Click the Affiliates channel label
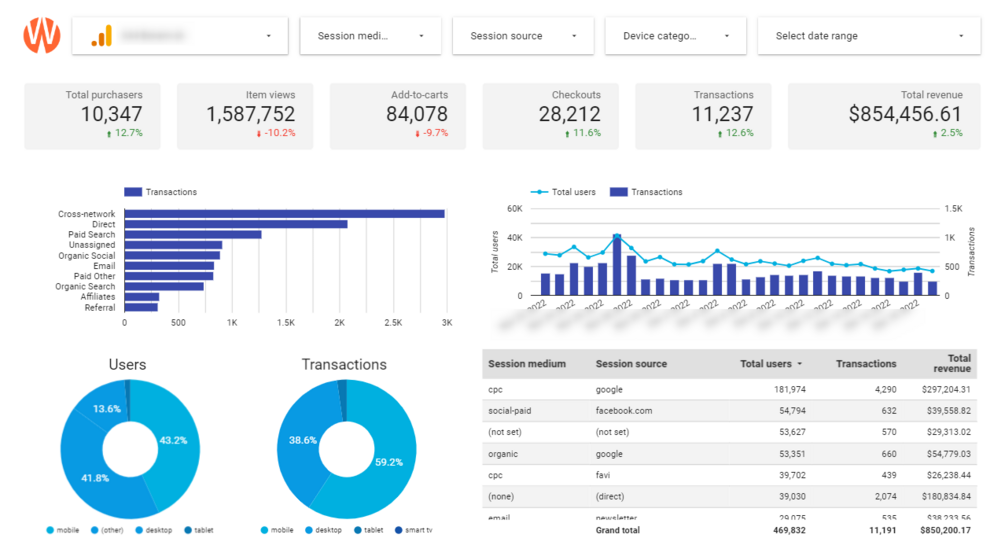1005x560 pixels. point(98,297)
